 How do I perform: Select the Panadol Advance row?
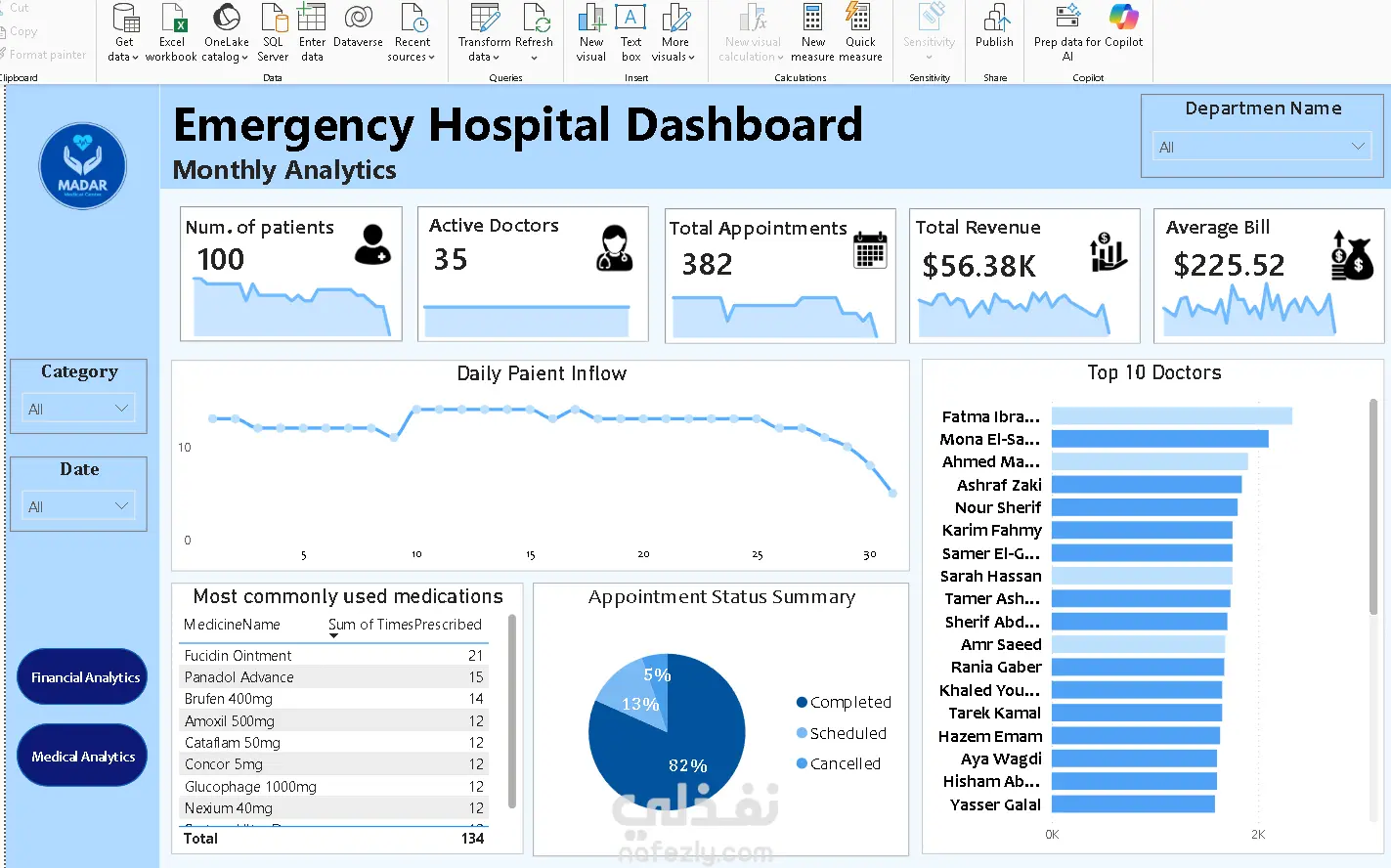coord(334,676)
